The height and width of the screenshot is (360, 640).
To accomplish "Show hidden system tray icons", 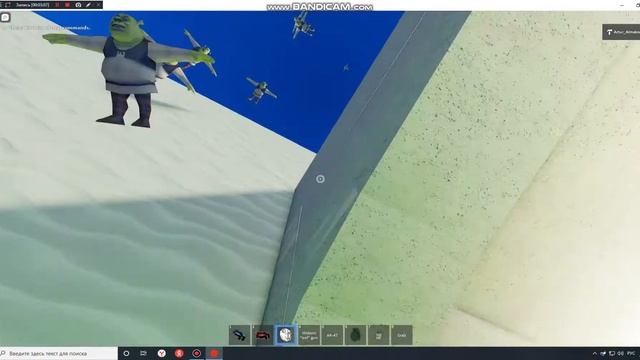I will coord(595,353).
